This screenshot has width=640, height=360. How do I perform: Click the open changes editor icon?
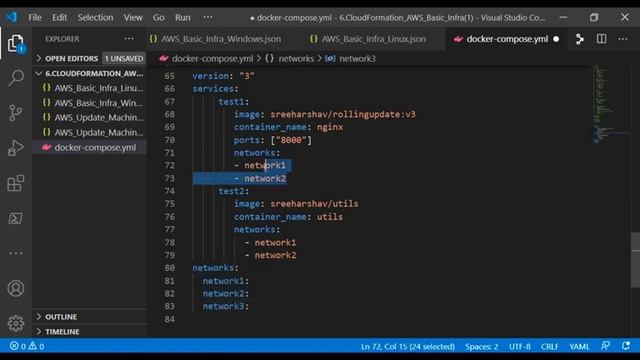579,39
